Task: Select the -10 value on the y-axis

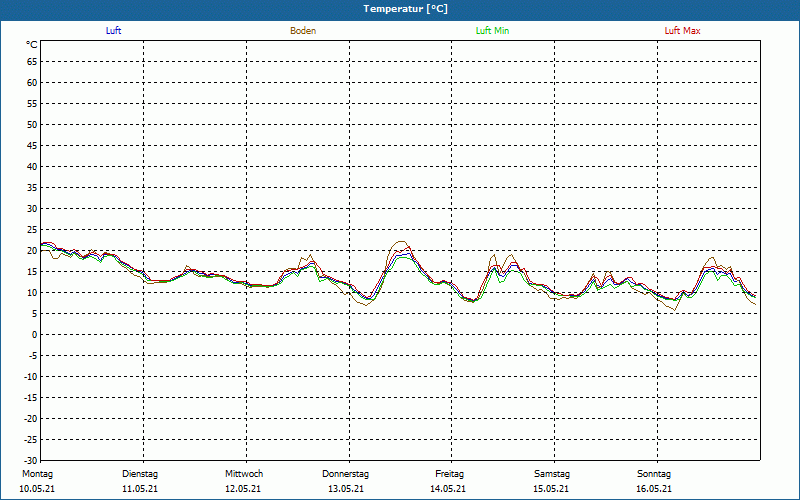Action: 31,377
